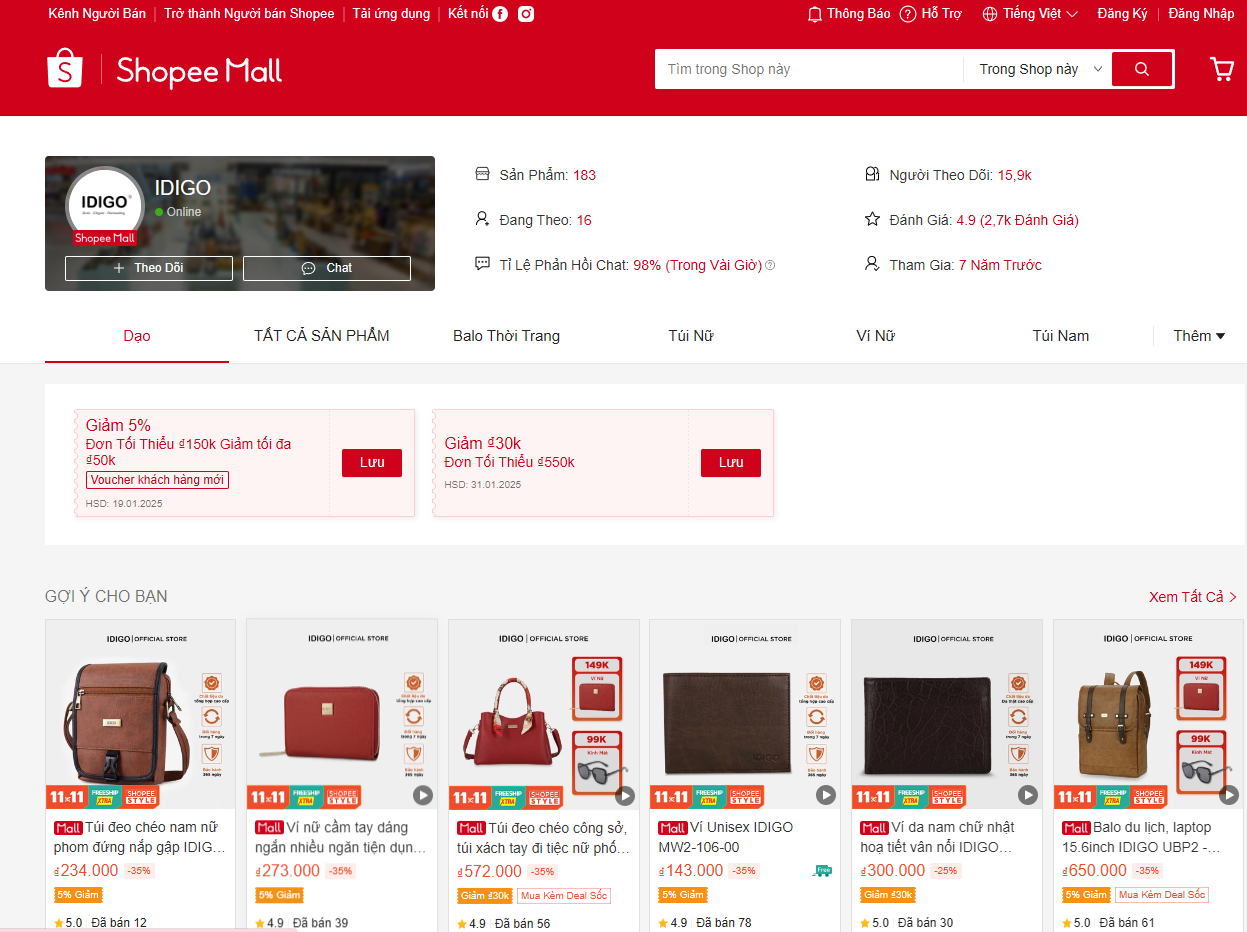
Task: Click the Thông Báo notifications link
Action: pyautogui.click(x=849, y=14)
